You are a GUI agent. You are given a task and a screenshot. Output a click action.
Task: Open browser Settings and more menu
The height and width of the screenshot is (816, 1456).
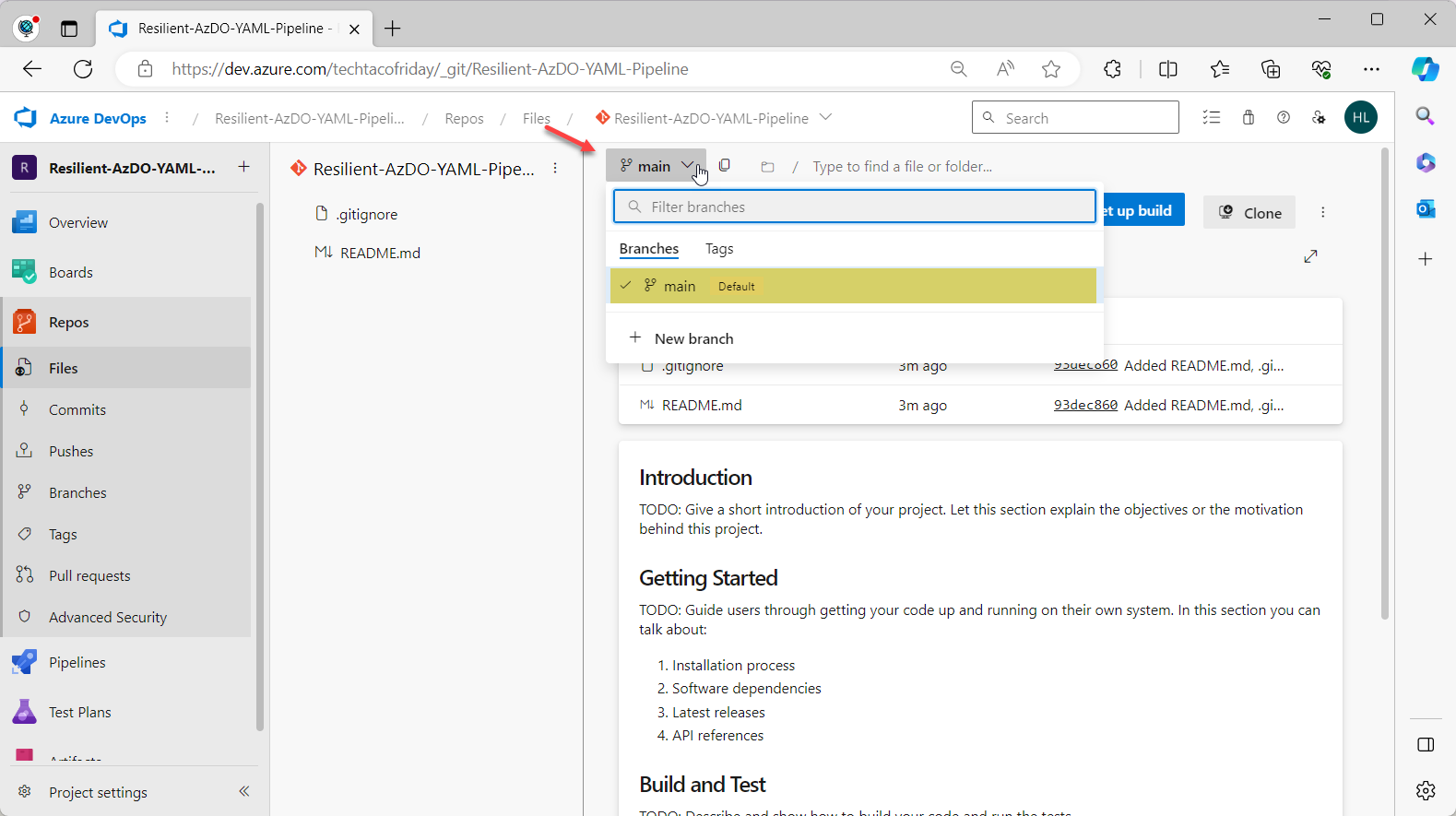click(1372, 69)
